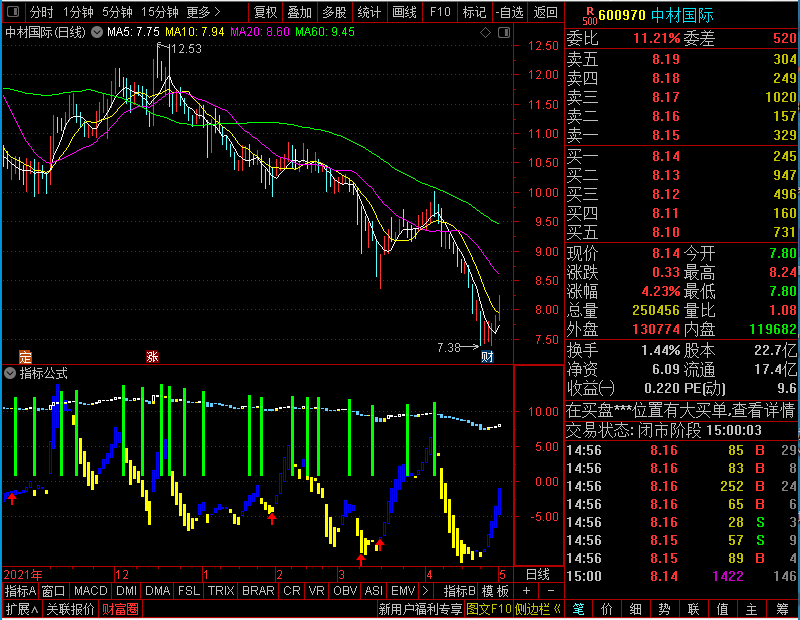The height and width of the screenshot is (620, 800).
Task: Open the 日线 period selector
Action: pos(538,575)
